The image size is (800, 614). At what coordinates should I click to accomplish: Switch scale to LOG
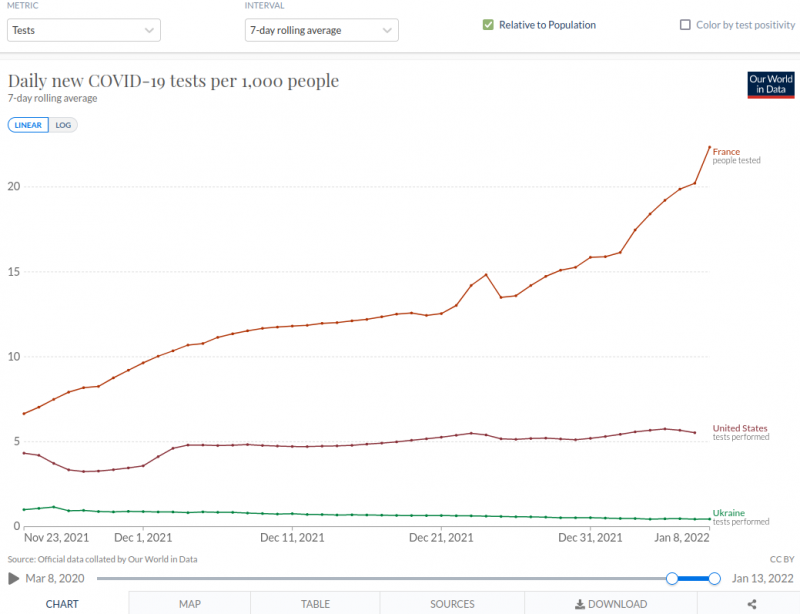pos(65,125)
